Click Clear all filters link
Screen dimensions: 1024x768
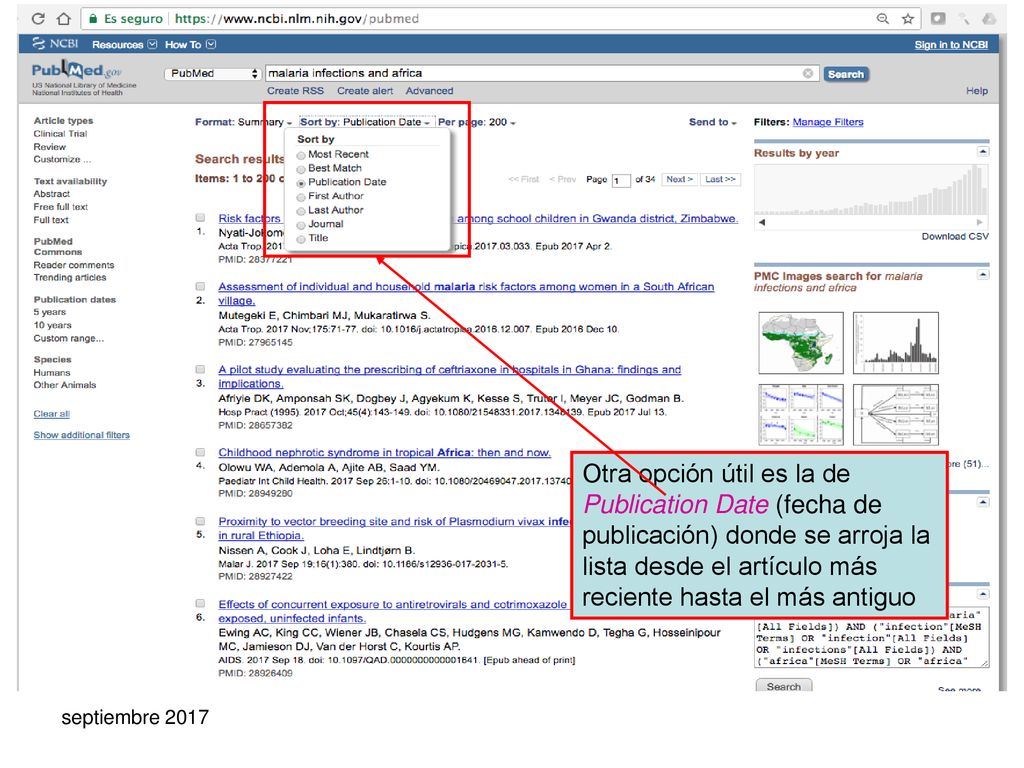(x=52, y=414)
